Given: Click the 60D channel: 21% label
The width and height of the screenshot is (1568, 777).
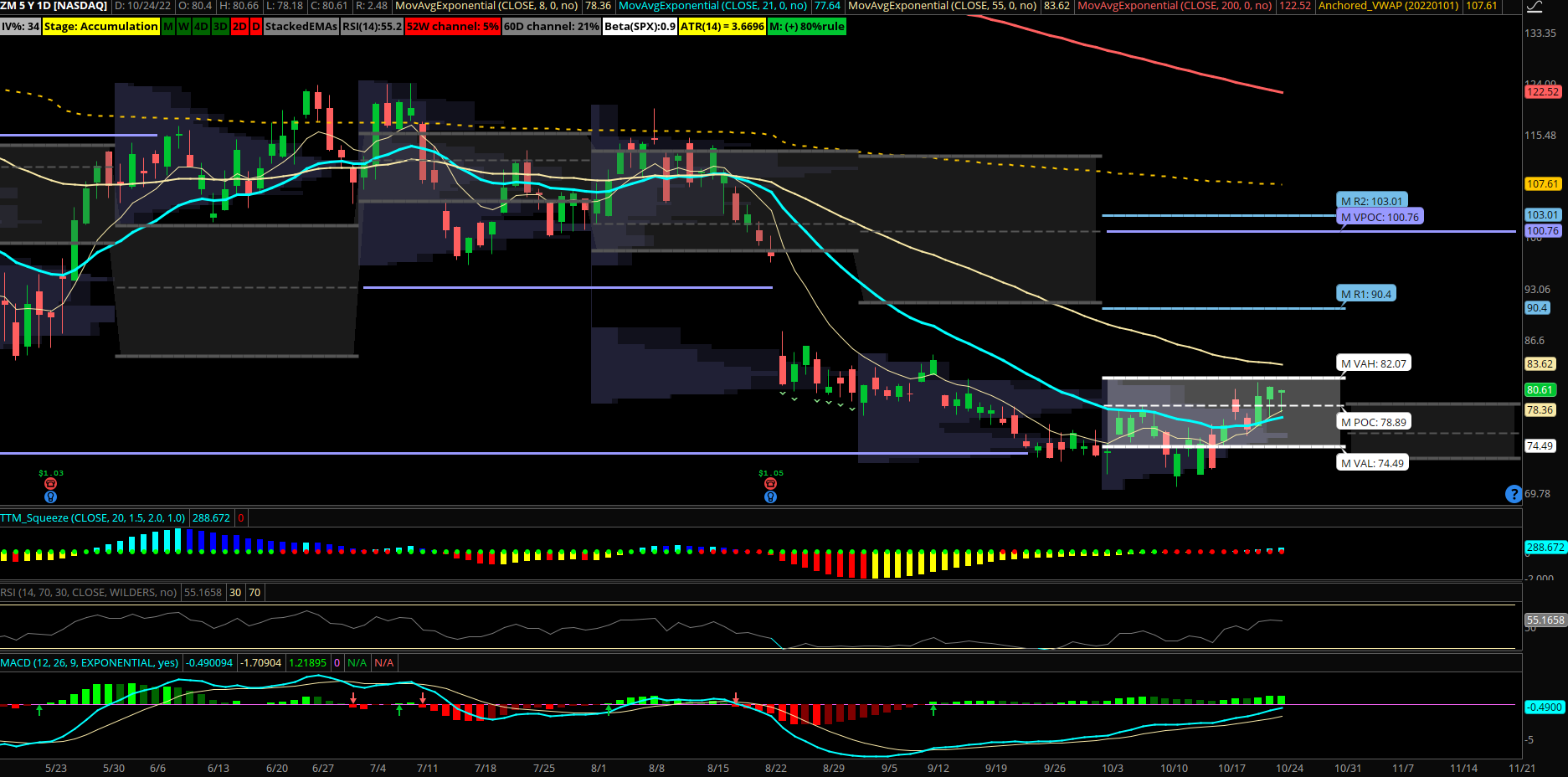Looking at the screenshot, I should pyautogui.click(x=551, y=27).
